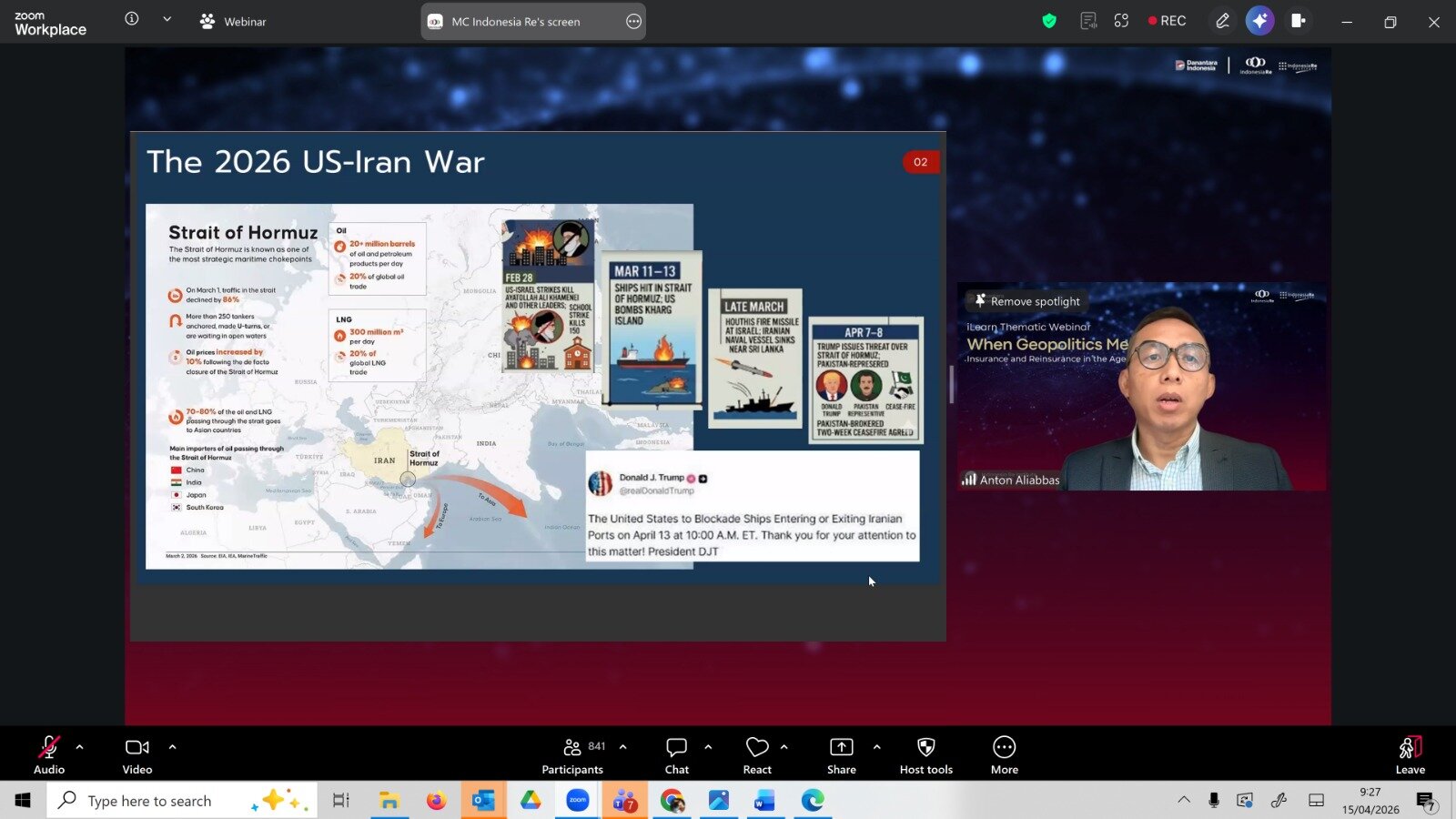Open the React emoji menu
The width and height of the screenshot is (1456, 819).
pos(757,755)
